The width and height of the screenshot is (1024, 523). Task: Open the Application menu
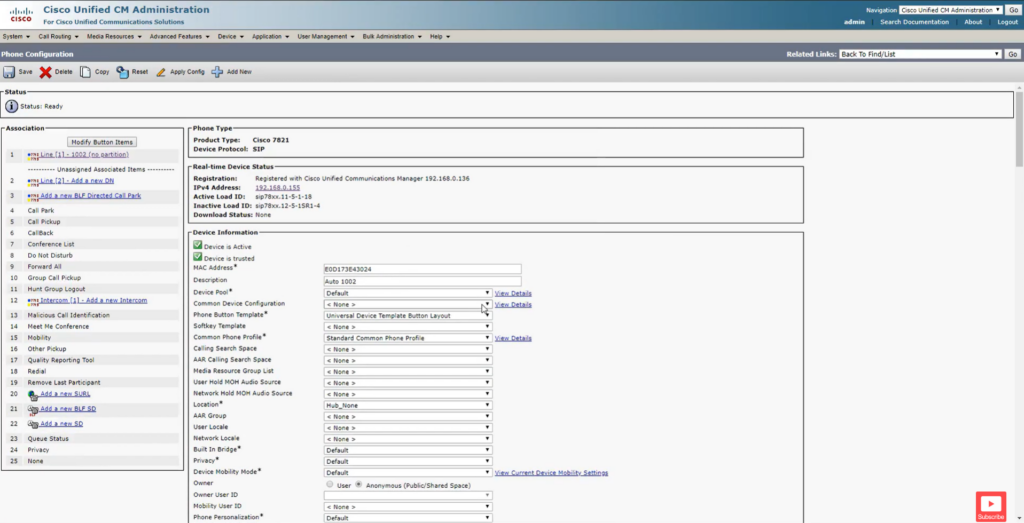point(270,37)
